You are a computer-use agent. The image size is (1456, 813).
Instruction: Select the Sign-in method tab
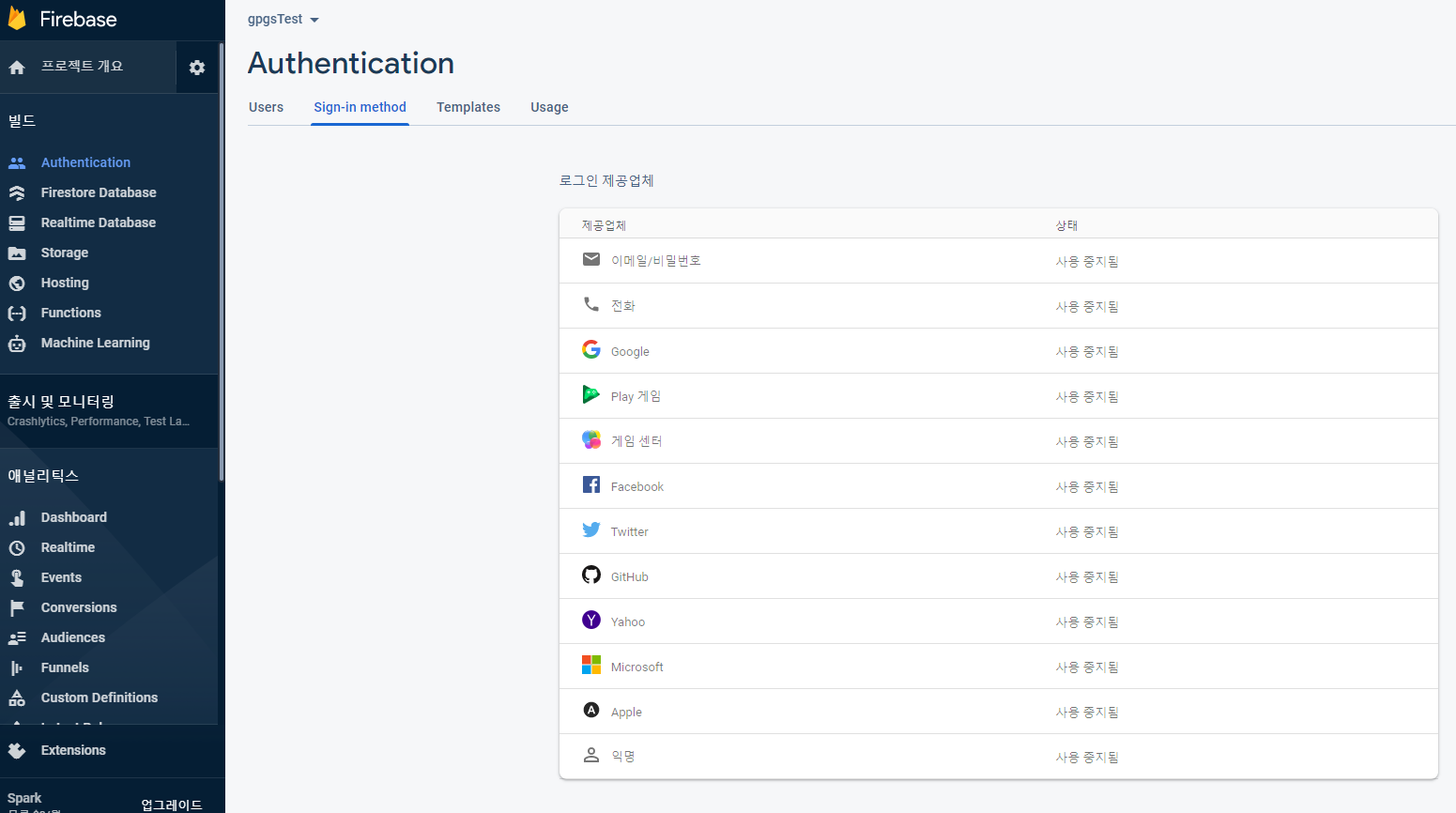coord(360,107)
